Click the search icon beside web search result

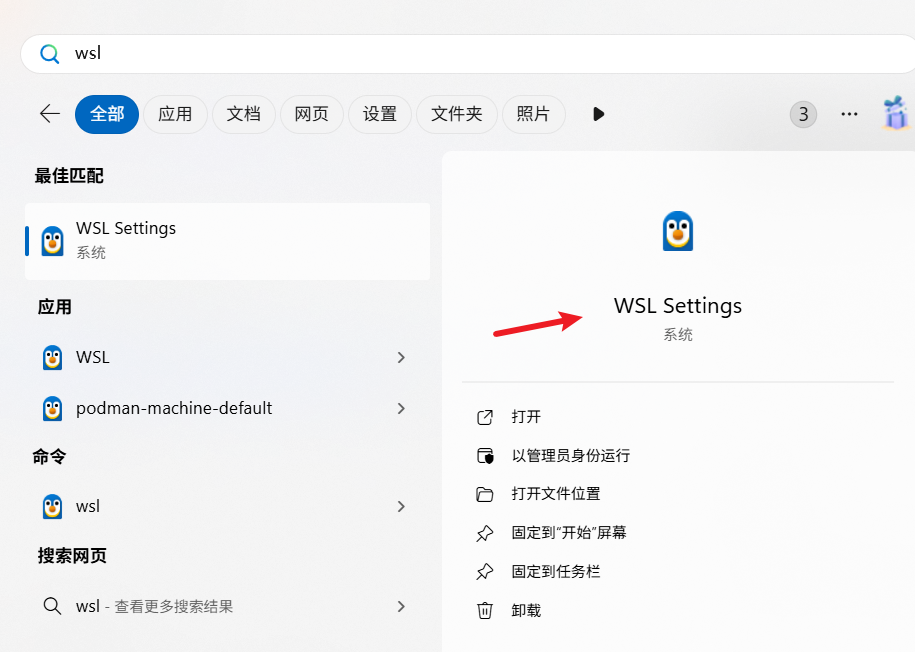click(x=51, y=606)
